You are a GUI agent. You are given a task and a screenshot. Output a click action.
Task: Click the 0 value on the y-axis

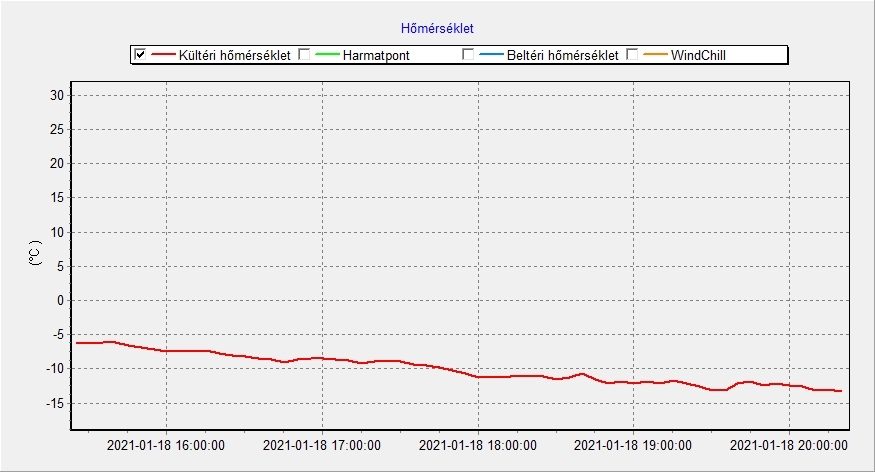[x=60, y=300]
